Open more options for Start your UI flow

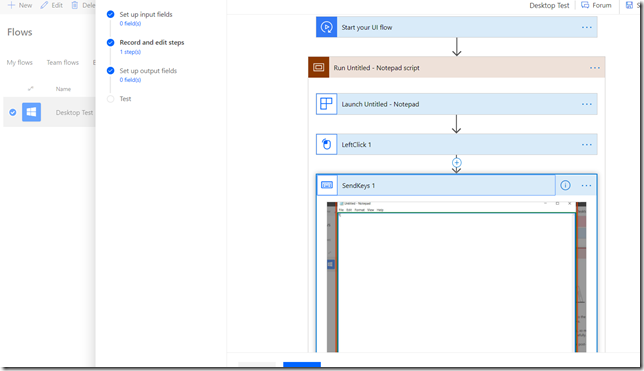click(x=586, y=27)
